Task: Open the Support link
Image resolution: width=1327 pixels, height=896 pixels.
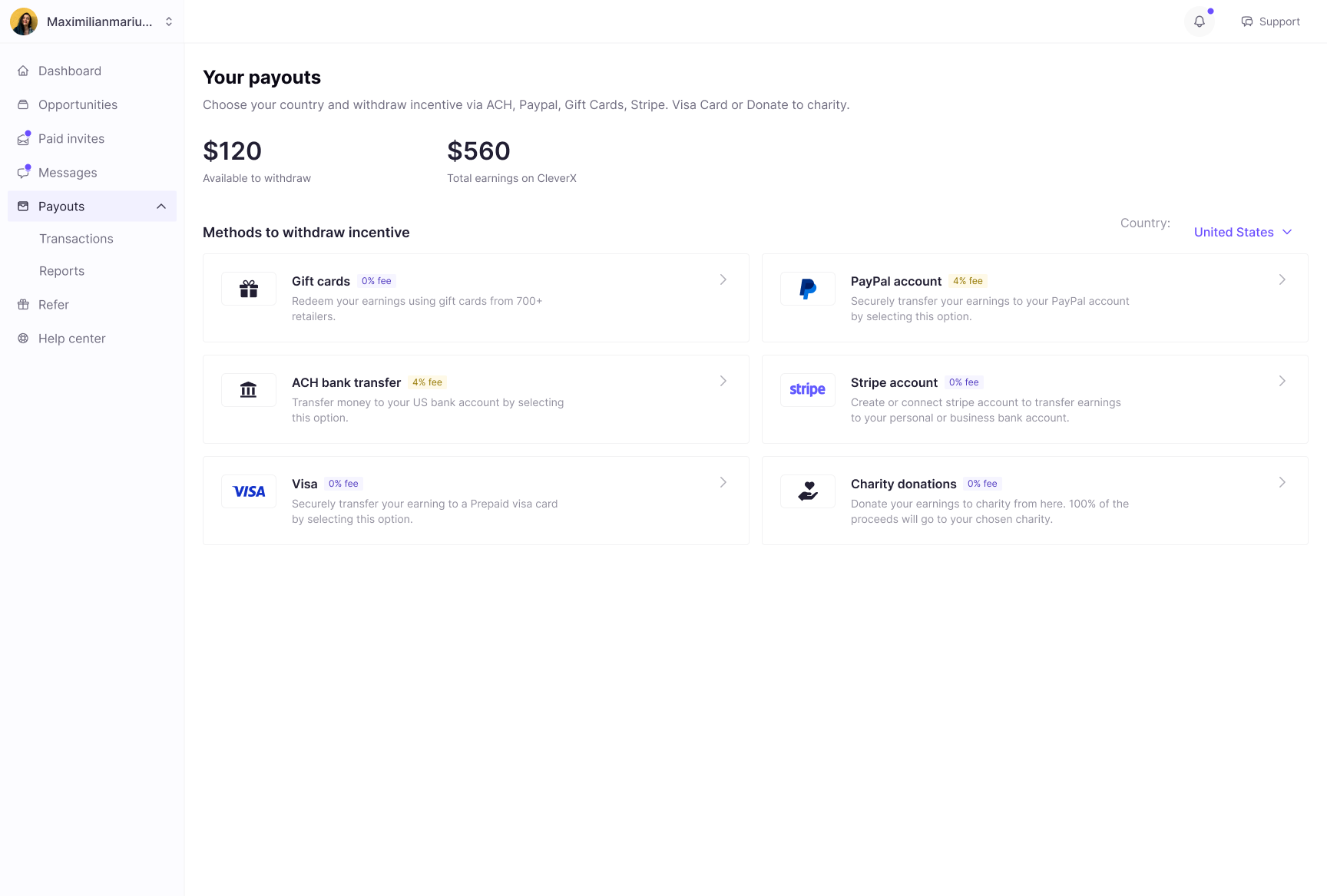Action: (1271, 21)
